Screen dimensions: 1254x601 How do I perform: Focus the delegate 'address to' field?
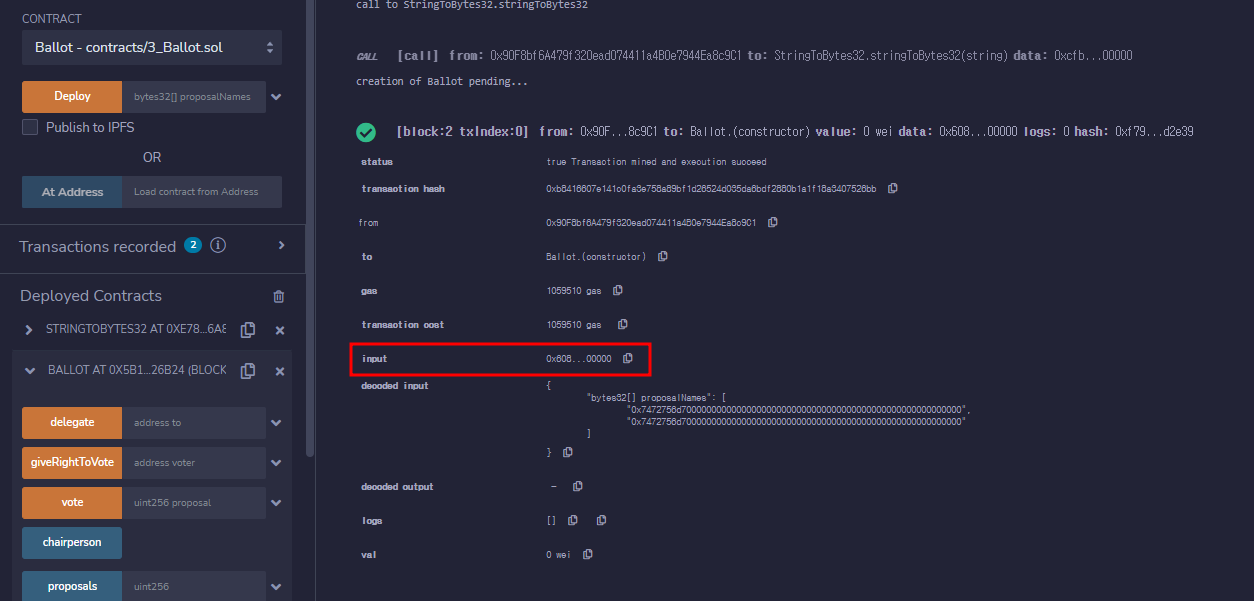coord(194,423)
